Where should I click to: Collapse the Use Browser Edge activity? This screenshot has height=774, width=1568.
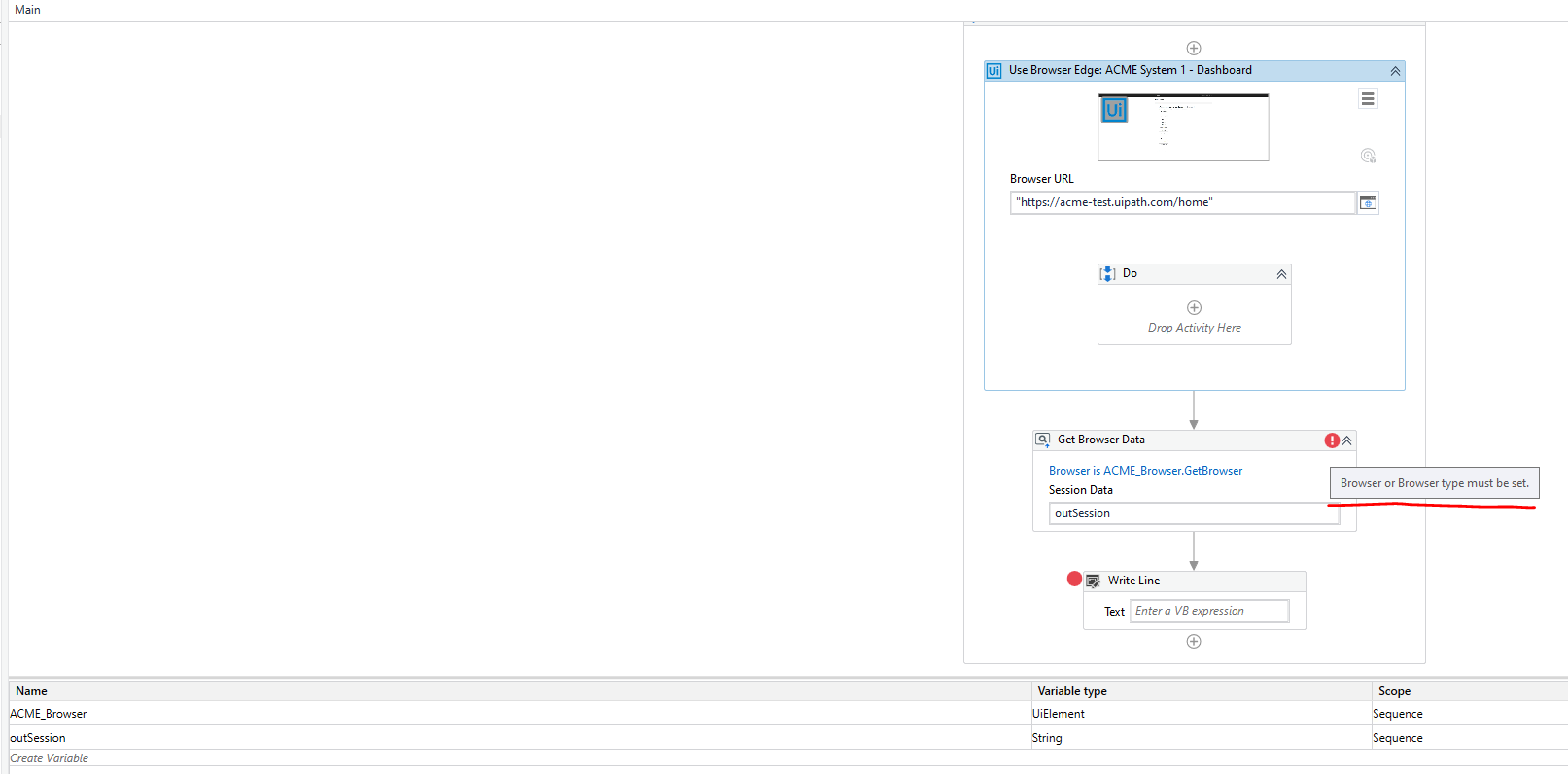tap(1395, 71)
